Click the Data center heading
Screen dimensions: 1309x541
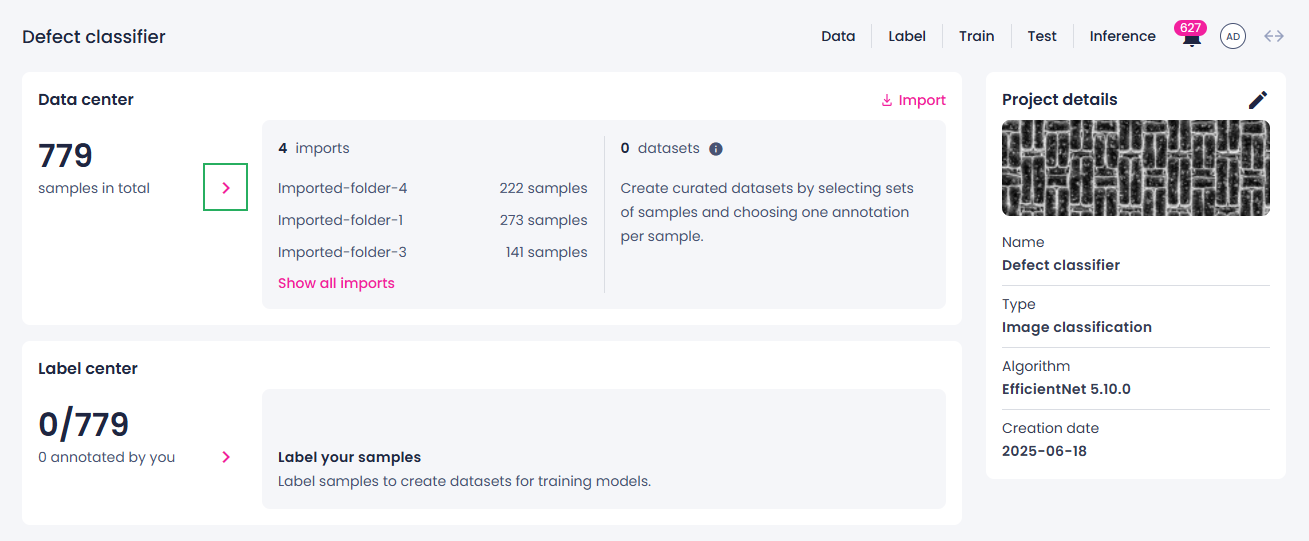(86, 99)
